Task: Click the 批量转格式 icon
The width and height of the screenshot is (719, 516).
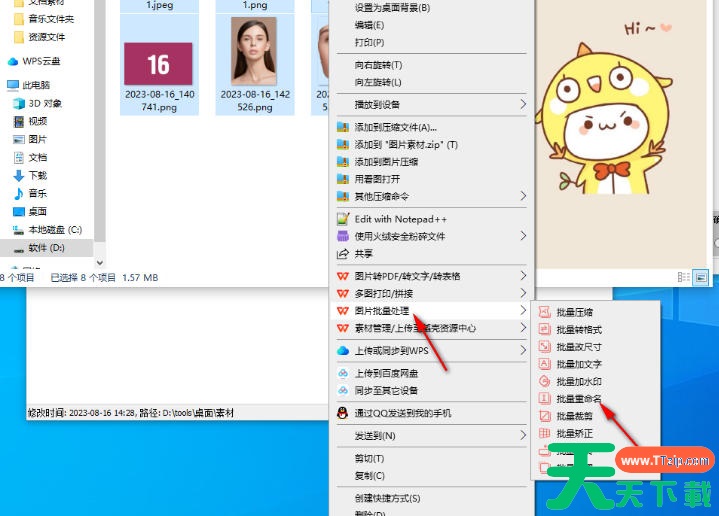Action: point(545,329)
